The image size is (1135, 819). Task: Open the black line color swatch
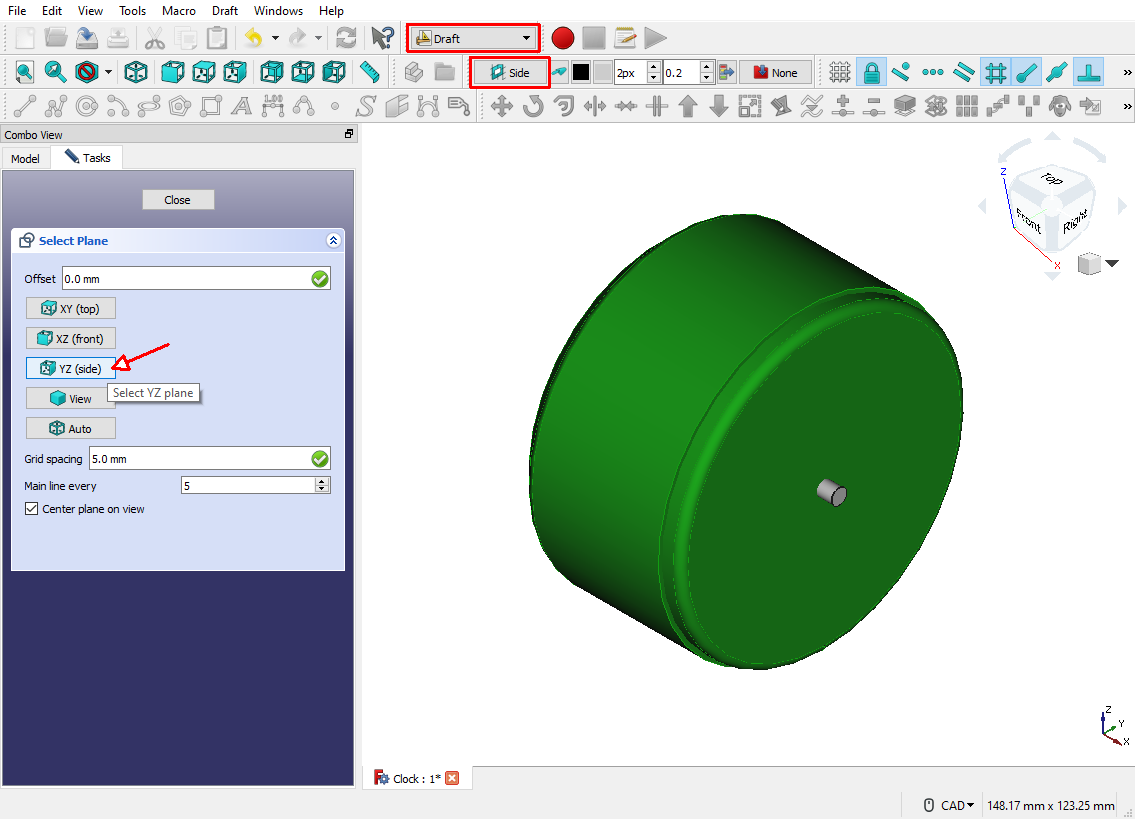click(x=581, y=72)
